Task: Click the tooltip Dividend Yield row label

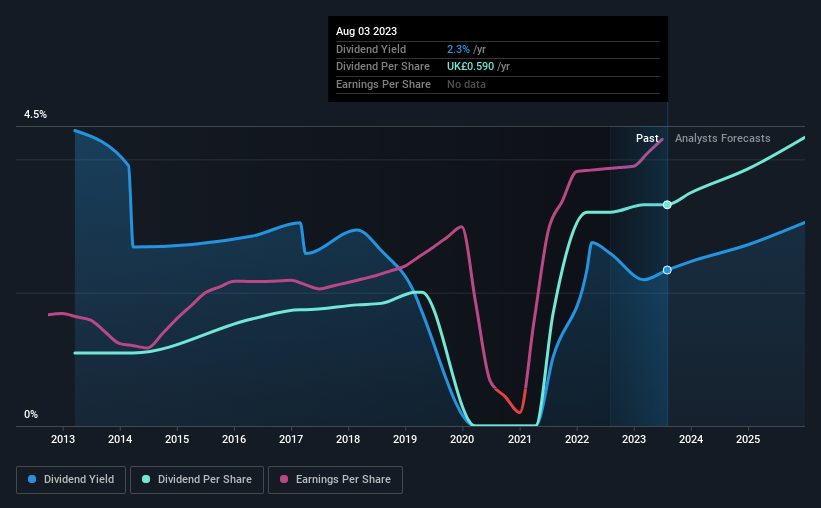Action: (371, 49)
